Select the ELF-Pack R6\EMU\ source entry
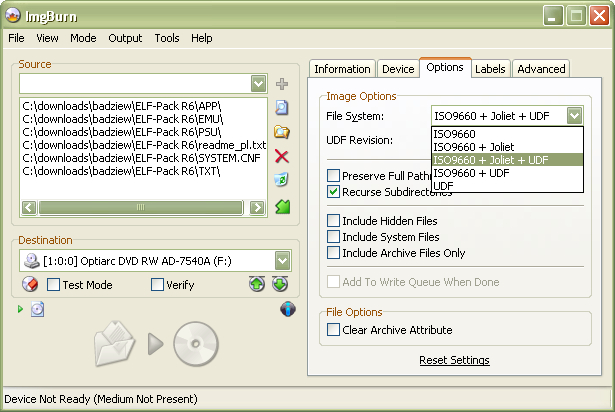 [x=123, y=119]
